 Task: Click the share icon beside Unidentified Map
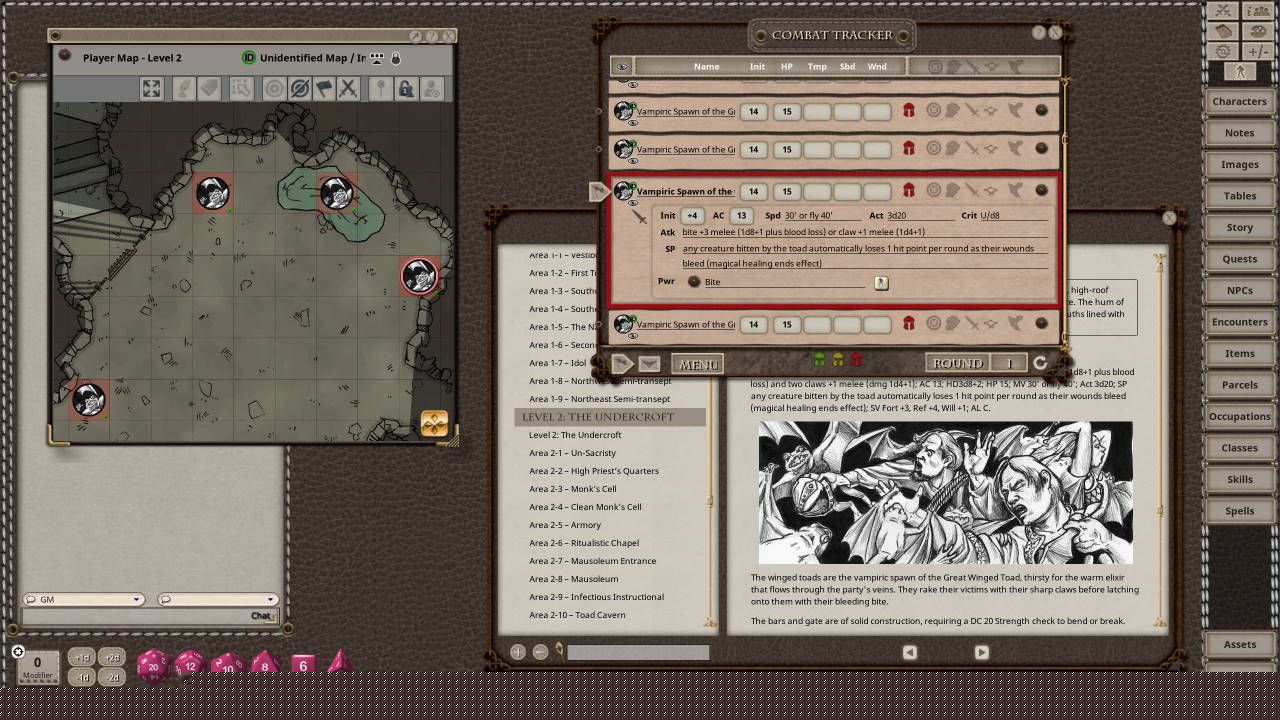pyautogui.click(x=378, y=58)
